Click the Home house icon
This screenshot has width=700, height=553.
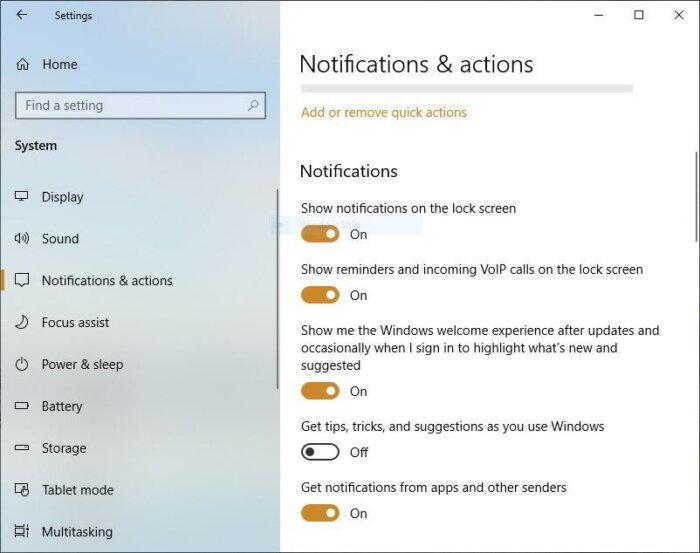pyautogui.click(x=22, y=64)
